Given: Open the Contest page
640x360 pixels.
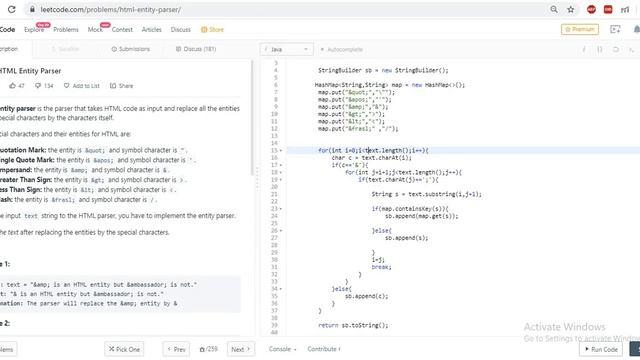Looking at the screenshot, I should (x=122, y=29).
